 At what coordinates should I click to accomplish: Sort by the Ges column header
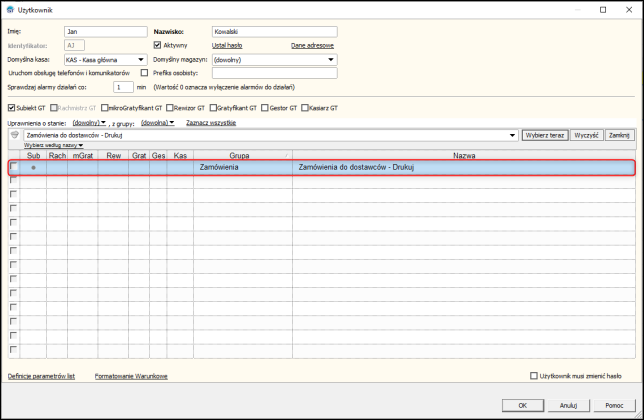click(158, 156)
